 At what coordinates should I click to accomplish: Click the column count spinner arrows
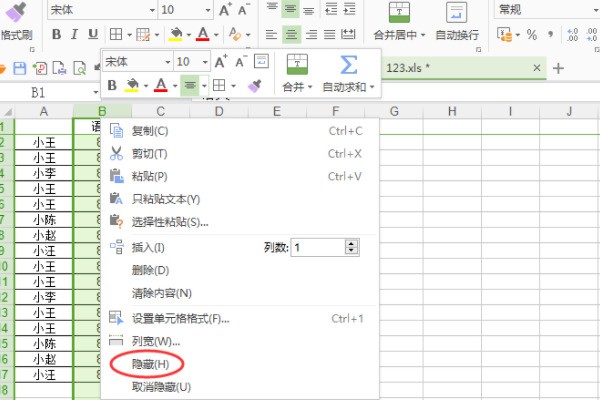(x=351, y=248)
